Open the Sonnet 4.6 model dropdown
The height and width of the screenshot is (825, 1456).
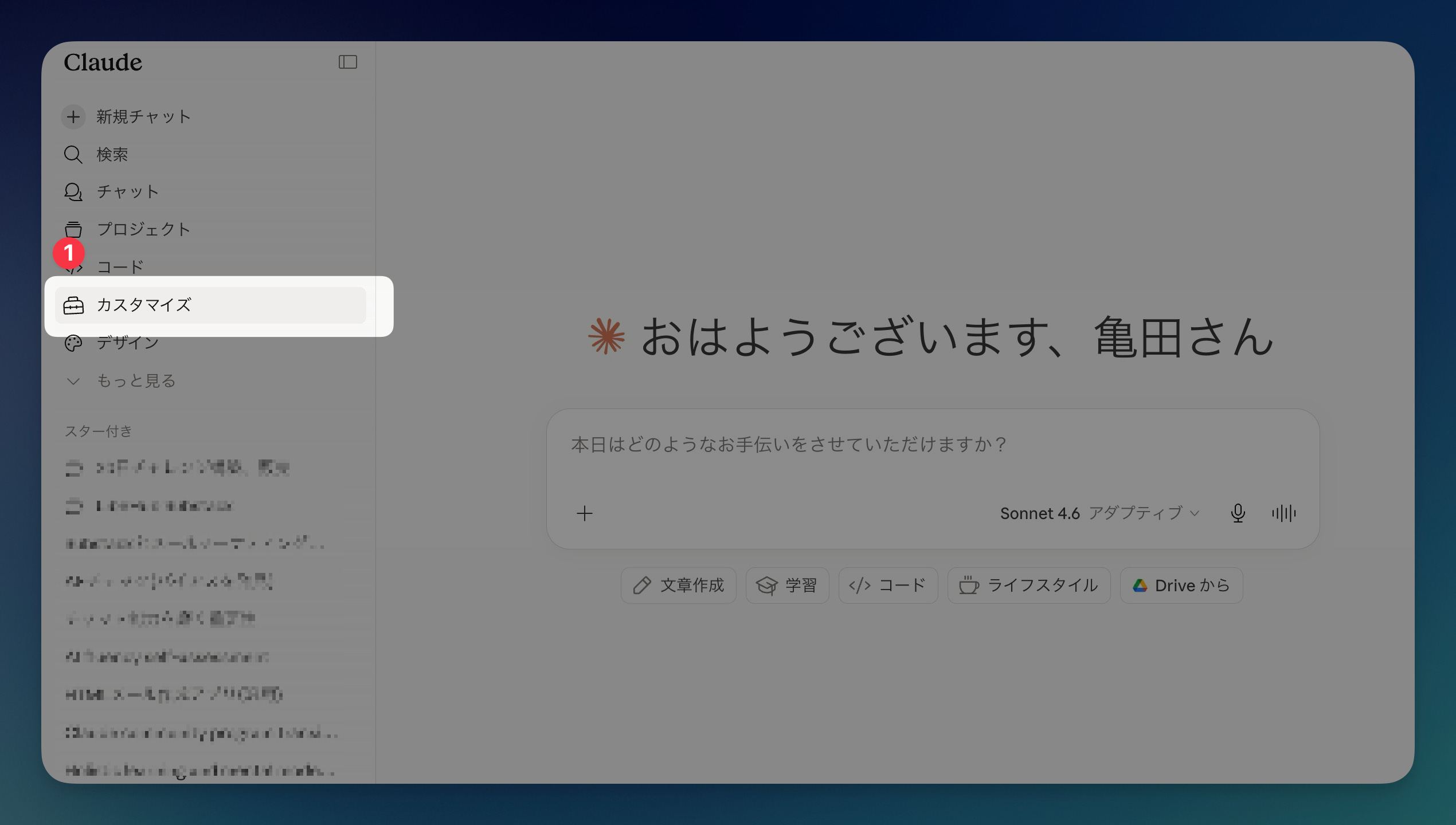(x=1099, y=513)
